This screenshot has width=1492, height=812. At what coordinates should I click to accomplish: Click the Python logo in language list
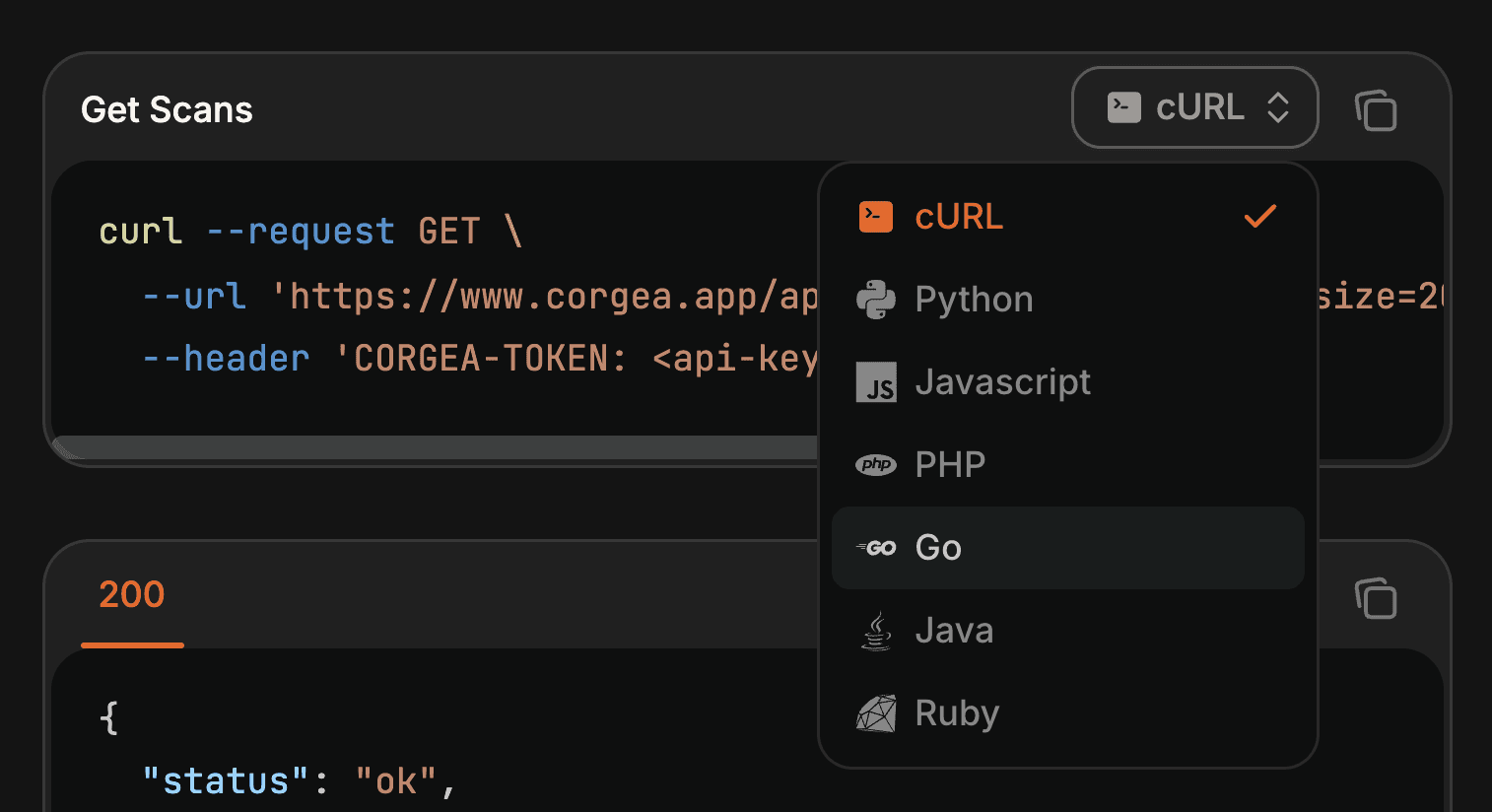point(875,300)
